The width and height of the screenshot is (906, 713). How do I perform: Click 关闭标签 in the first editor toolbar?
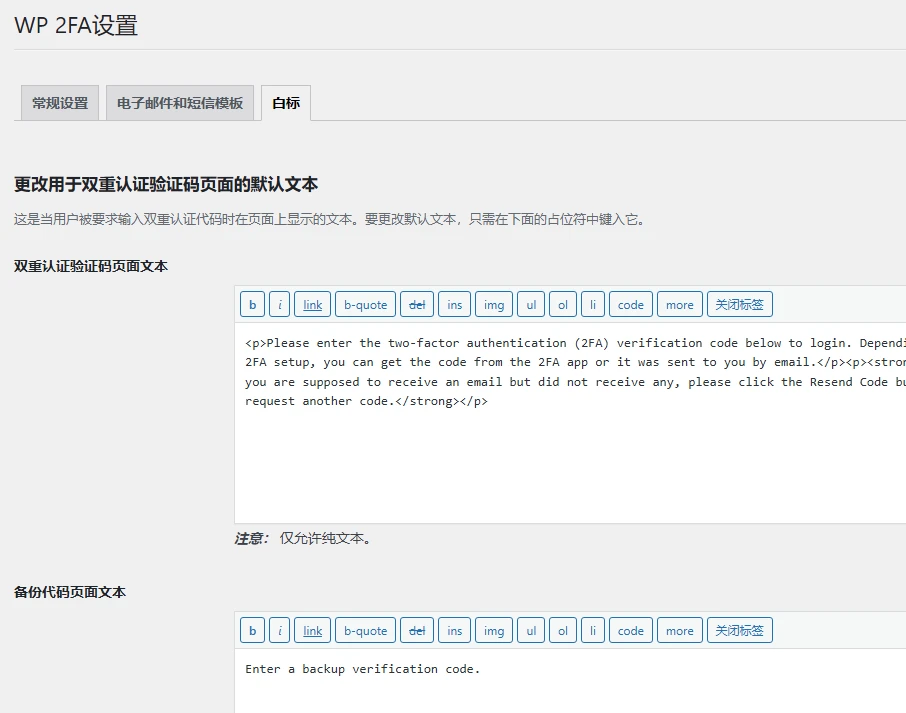pyautogui.click(x=740, y=304)
